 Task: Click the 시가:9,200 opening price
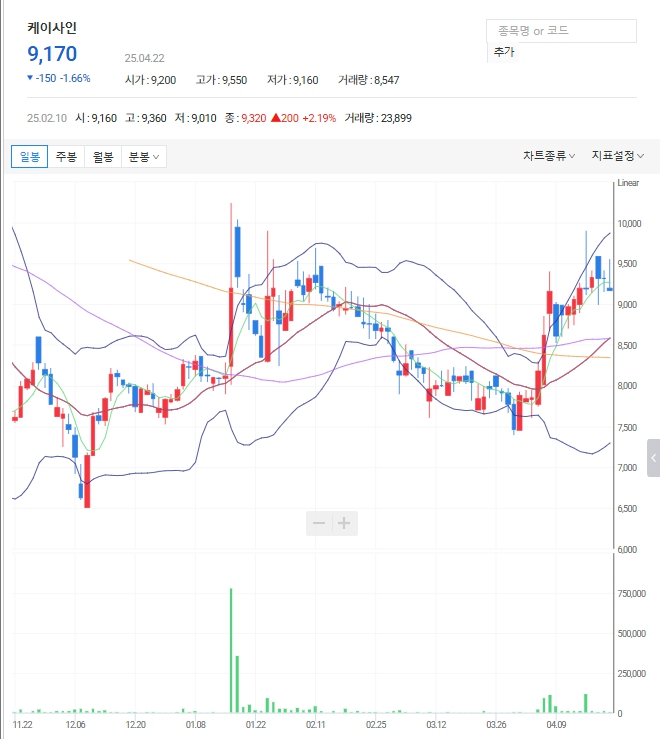(x=150, y=80)
